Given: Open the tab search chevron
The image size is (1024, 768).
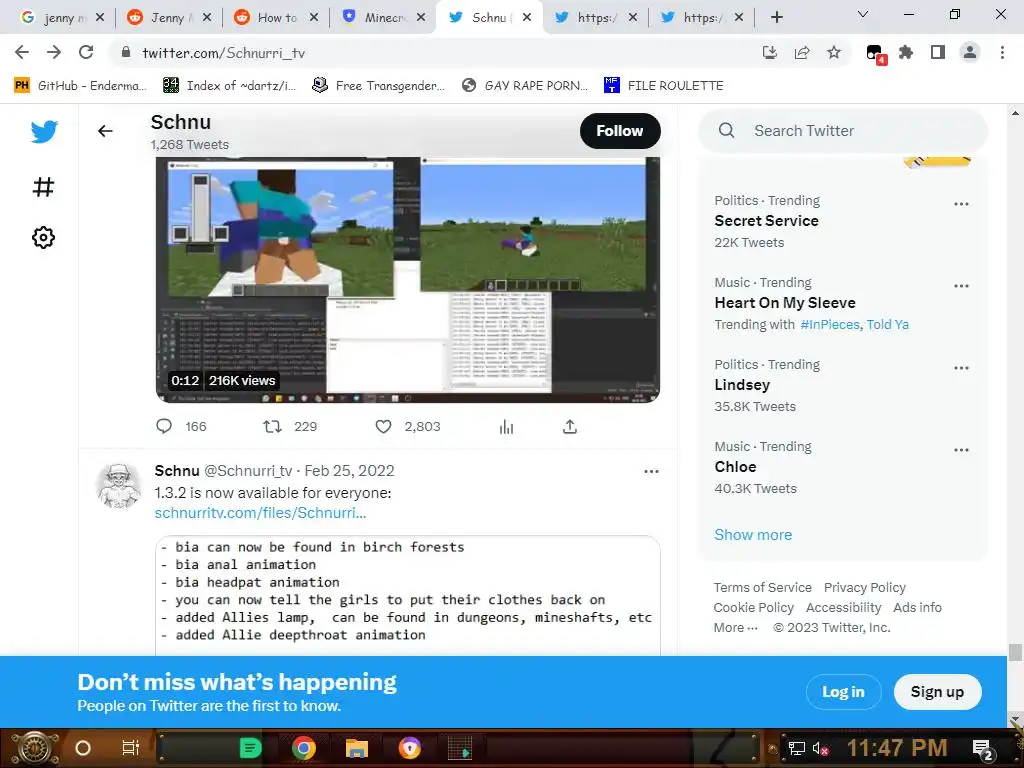Looking at the screenshot, I should click(863, 14).
